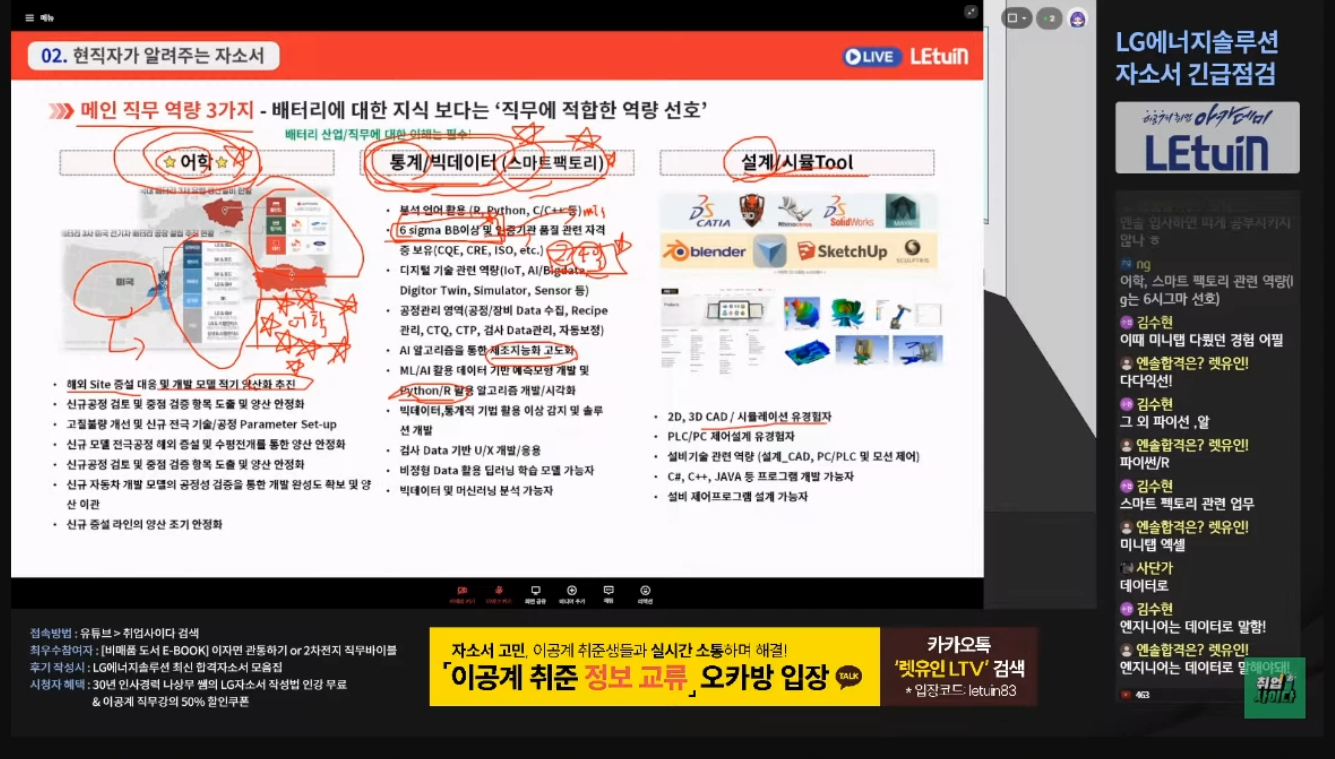Open the purple profile avatar
Viewport: 1335px width, 759px height.
pos(1077,19)
